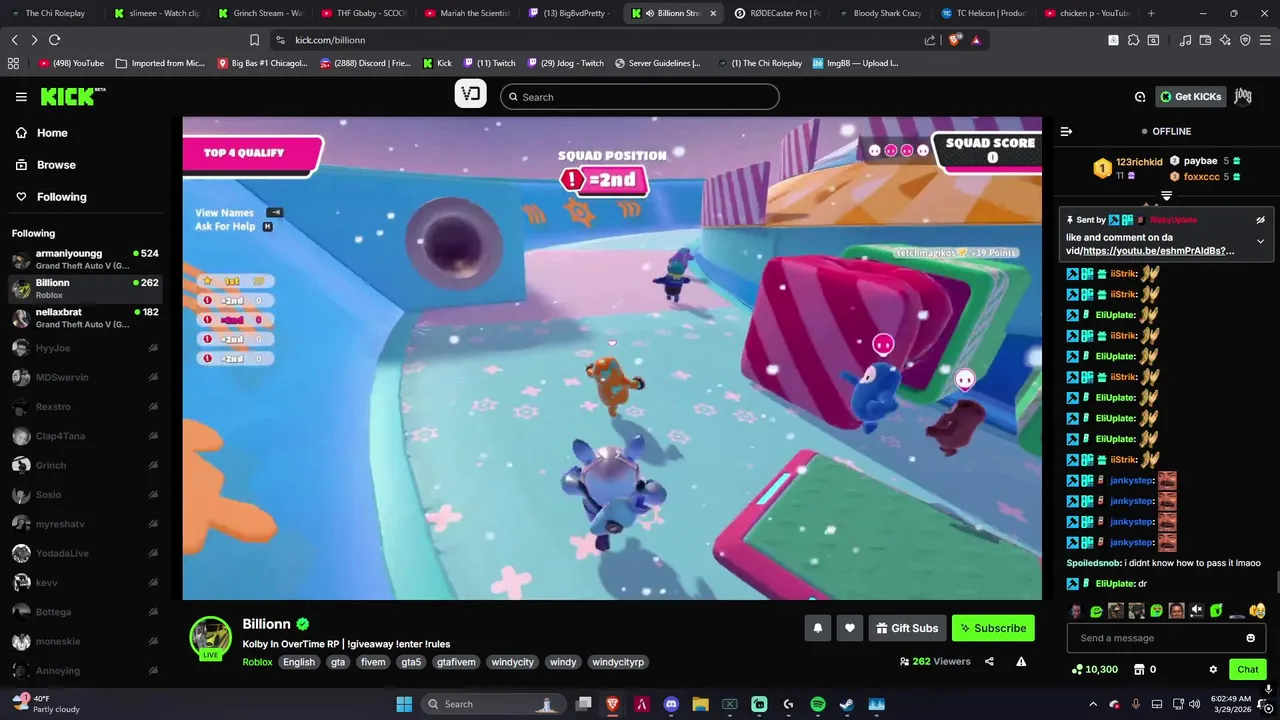Click the English tag

298,662
